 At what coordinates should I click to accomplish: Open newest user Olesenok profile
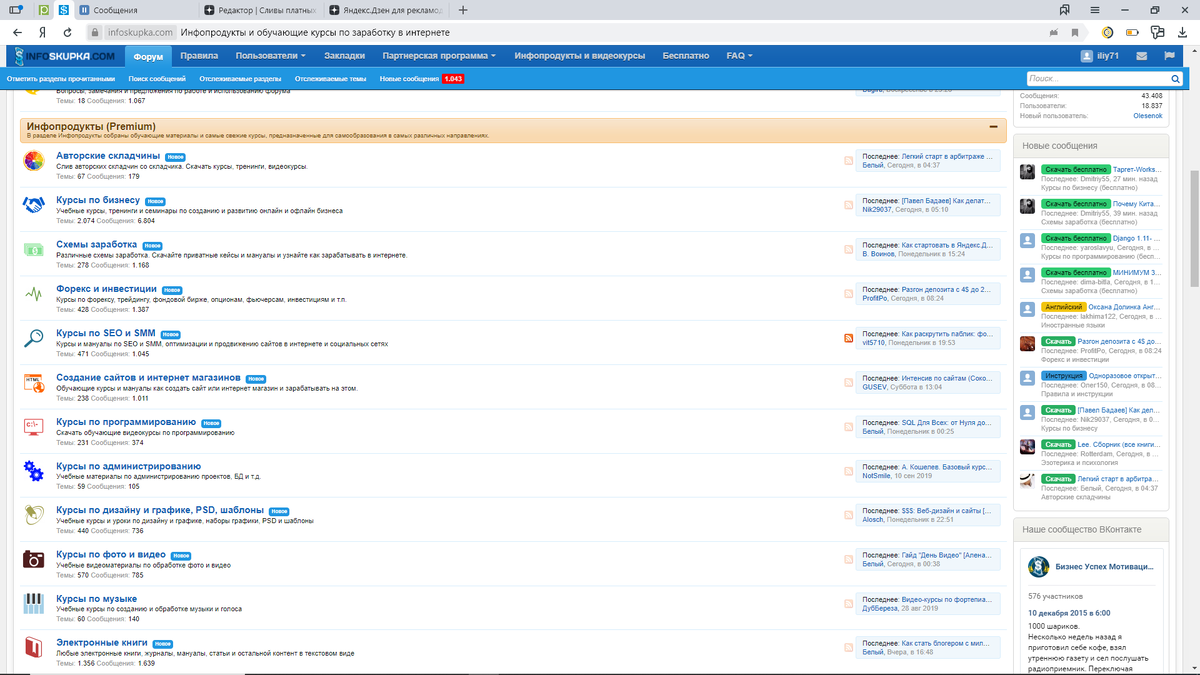[x=1147, y=116]
